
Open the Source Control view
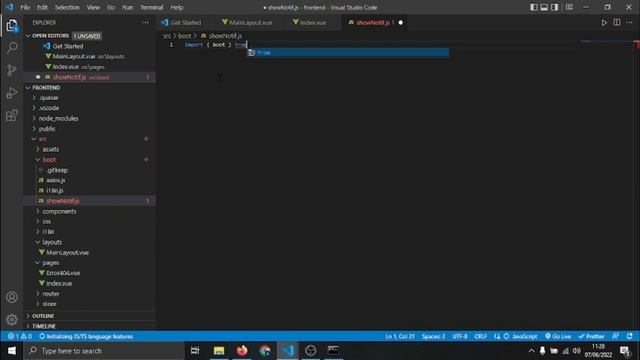pyautogui.click(x=12, y=70)
